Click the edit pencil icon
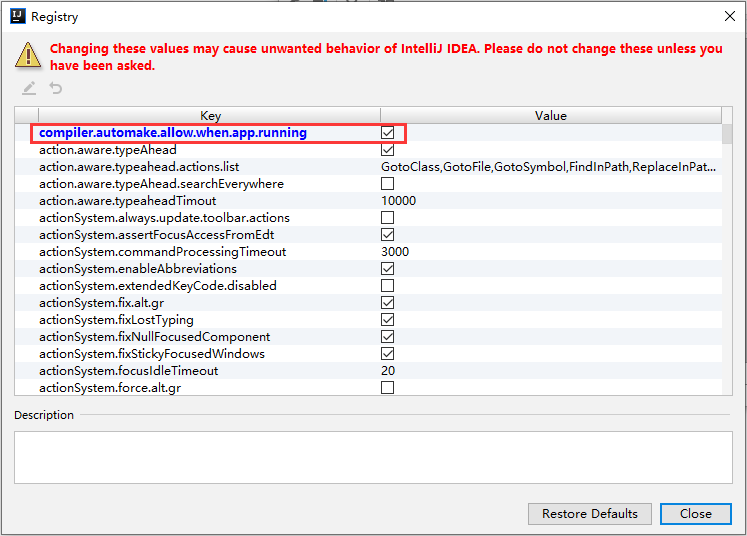Image resolution: width=747 pixels, height=536 pixels. coord(29,88)
